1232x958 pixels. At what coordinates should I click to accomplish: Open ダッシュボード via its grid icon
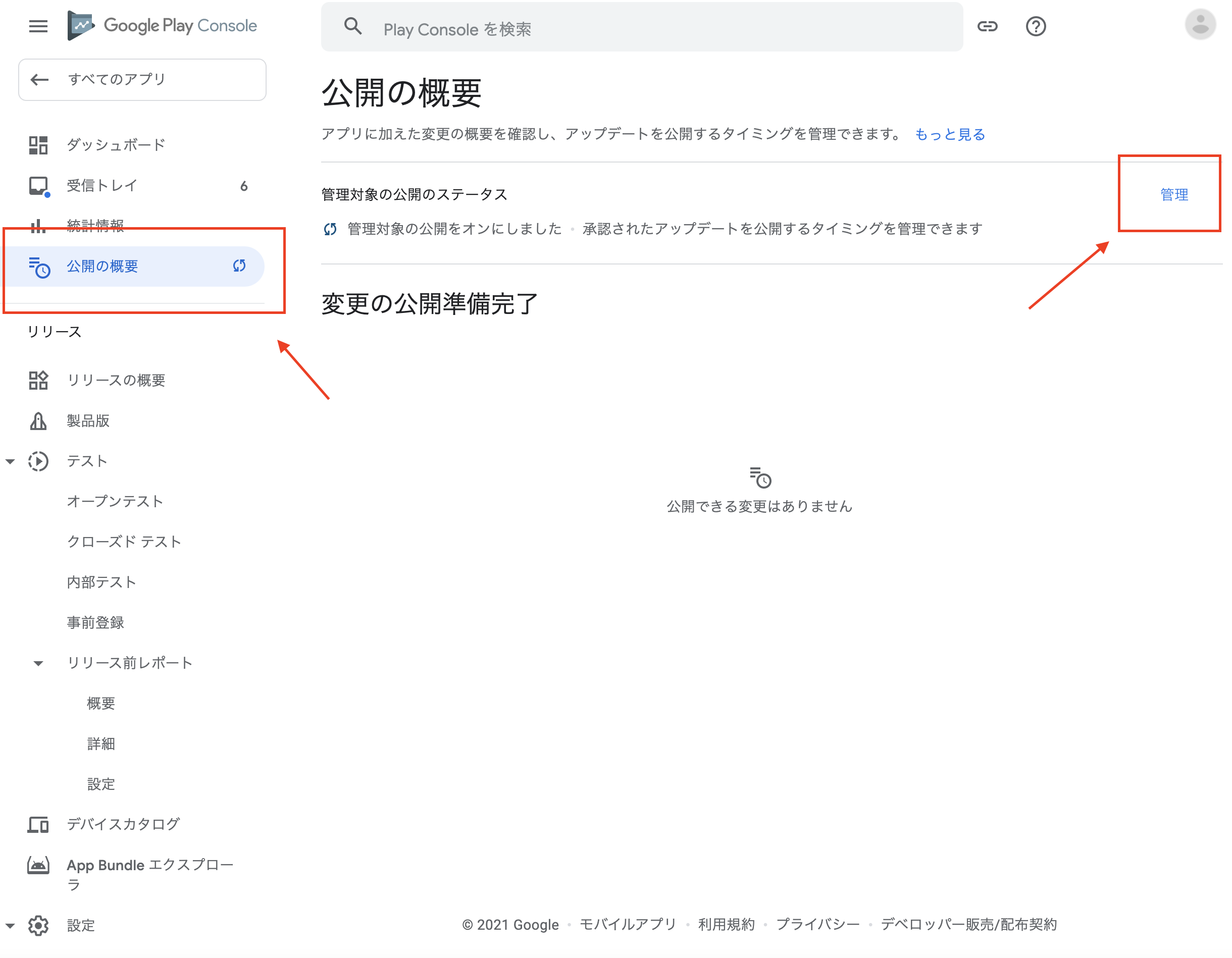coord(38,144)
